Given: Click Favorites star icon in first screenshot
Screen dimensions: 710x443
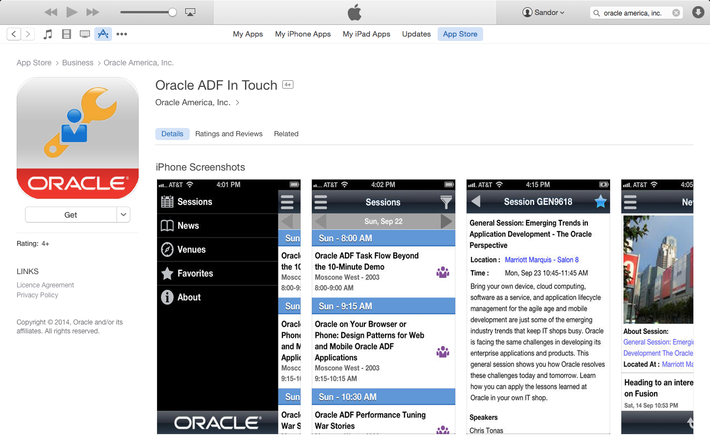Looking at the screenshot, I should point(167,273).
